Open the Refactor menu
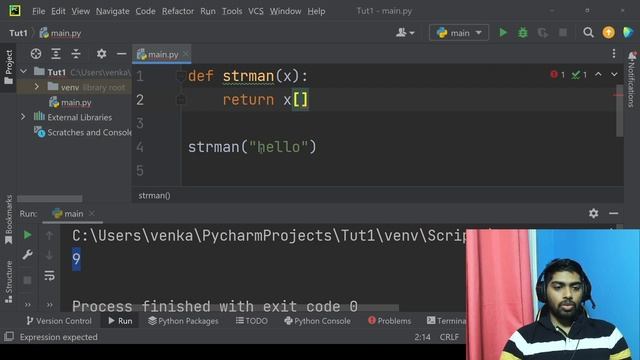The height and width of the screenshot is (360, 640). pos(178,11)
